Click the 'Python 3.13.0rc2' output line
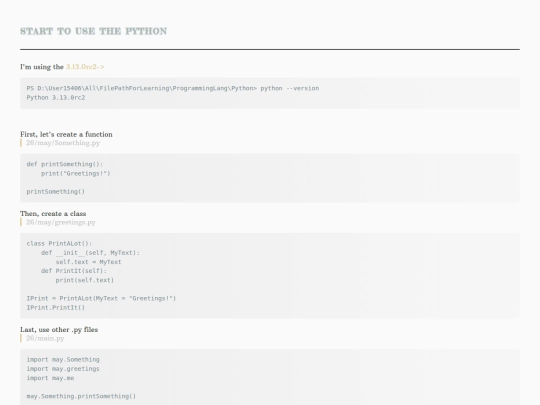The image size is (540, 405). point(56,97)
